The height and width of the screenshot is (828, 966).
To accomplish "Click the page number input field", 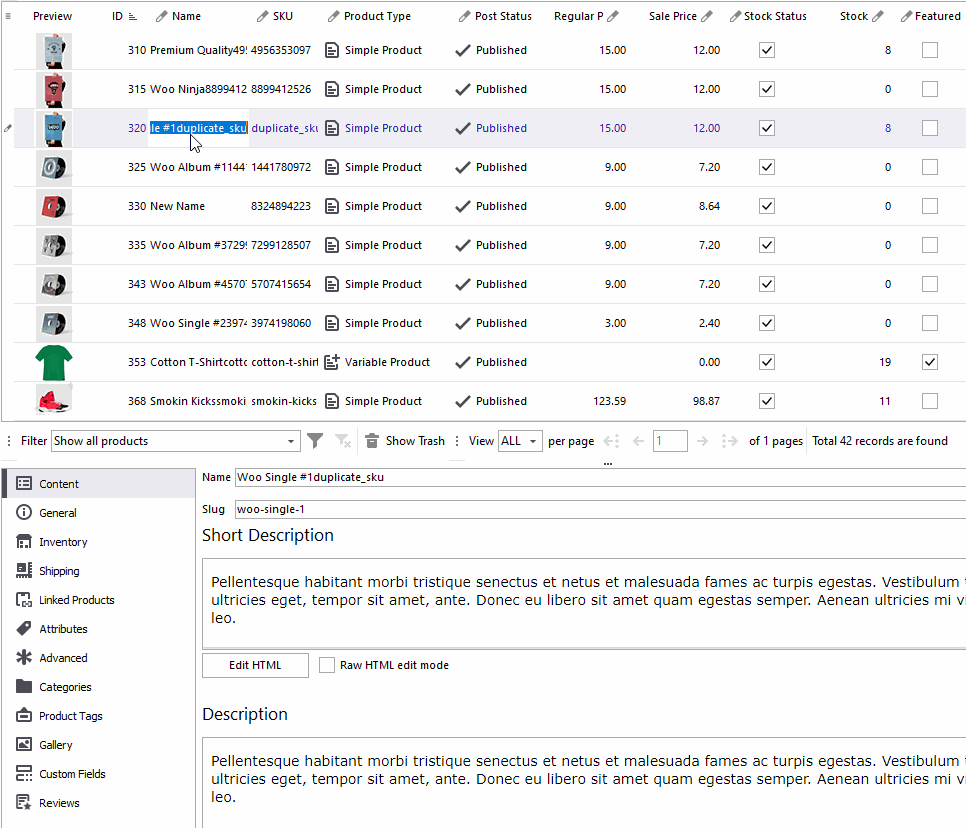I will click(x=670, y=440).
